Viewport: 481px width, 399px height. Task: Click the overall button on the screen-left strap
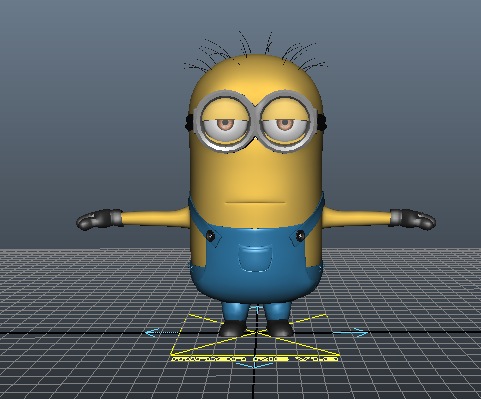click(210, 235)
